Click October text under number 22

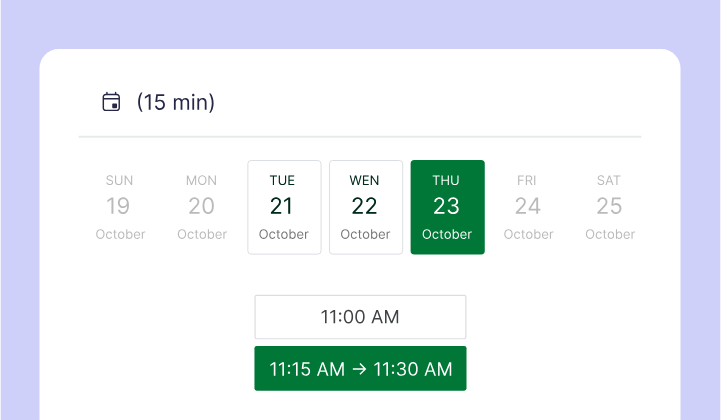click(365, 235)
